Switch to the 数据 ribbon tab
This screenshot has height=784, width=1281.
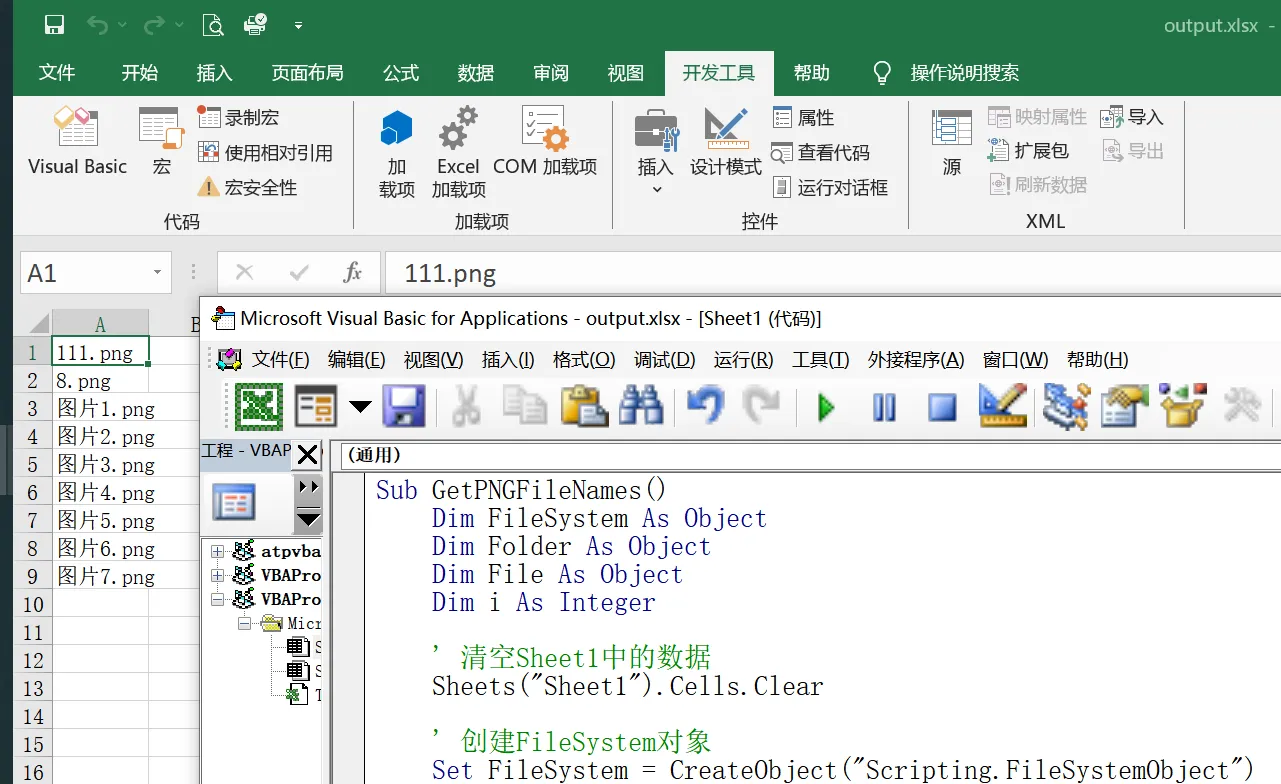pyautogui.click(x=476, y=73)
